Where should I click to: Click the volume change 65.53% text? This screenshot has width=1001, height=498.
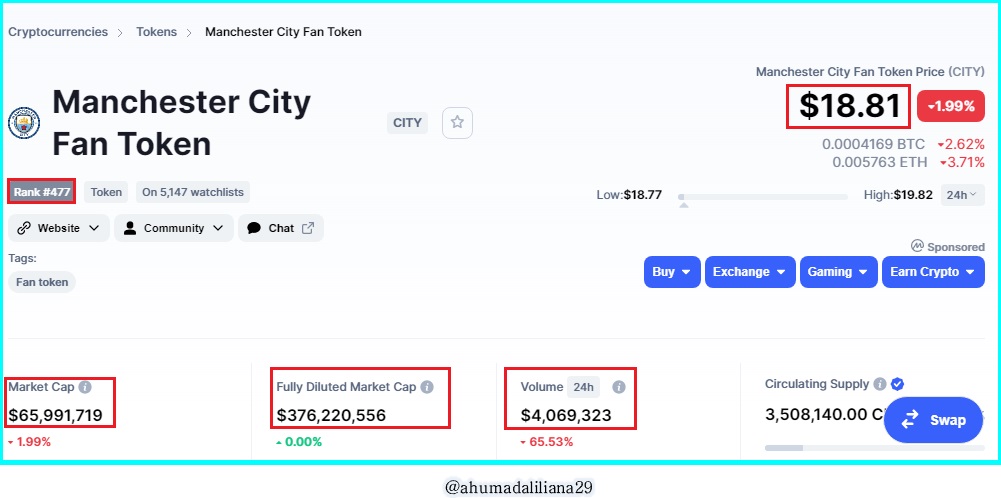pos(547,442)
